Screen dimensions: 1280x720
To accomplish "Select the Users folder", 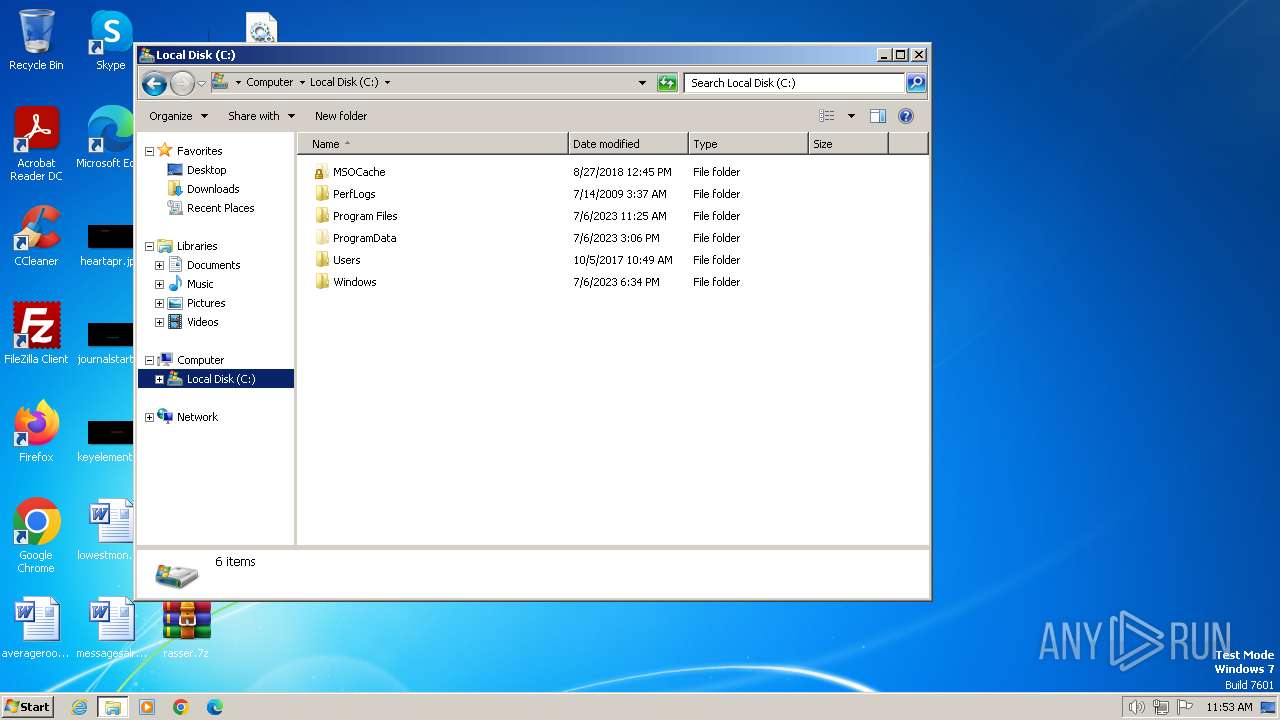I will click(337, 260).
